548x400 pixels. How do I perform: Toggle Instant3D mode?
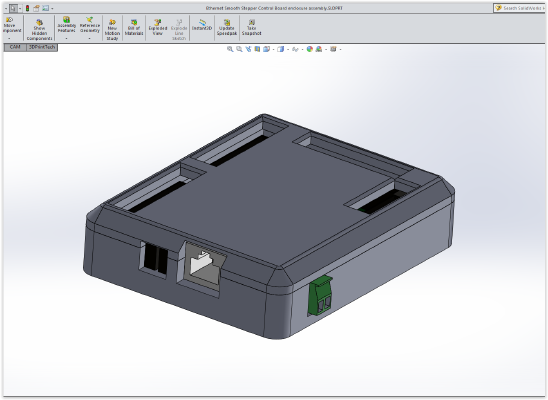tap(202, 25)
